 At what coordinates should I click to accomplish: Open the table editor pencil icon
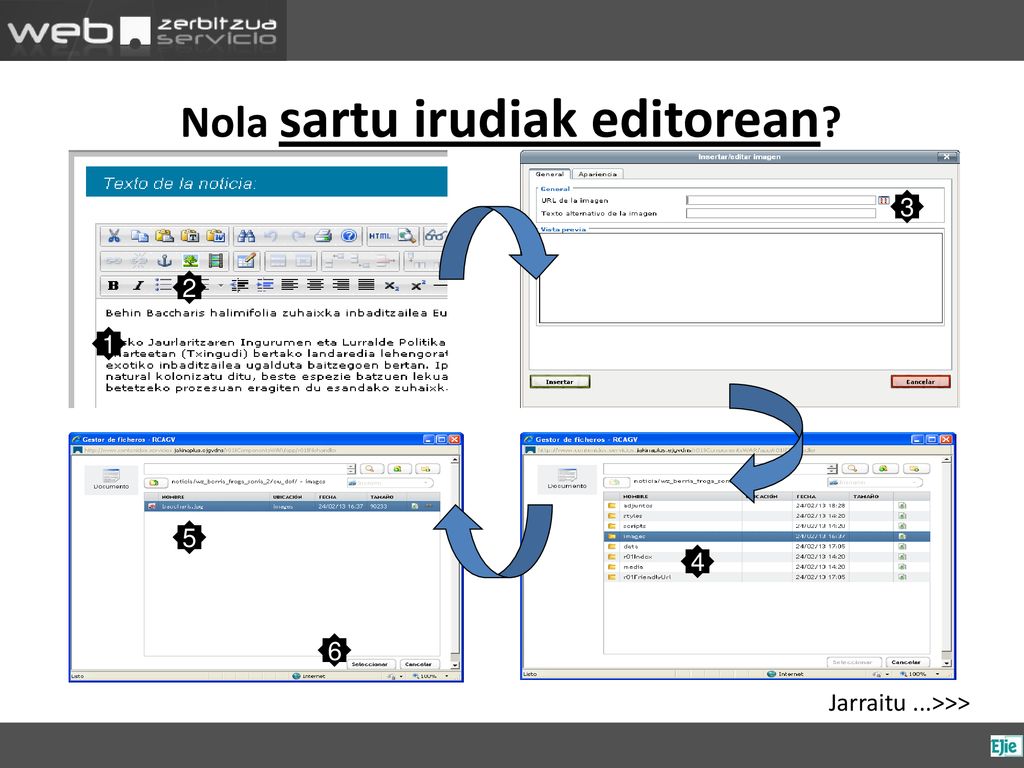pyautogui.click(x=246, y=261)
